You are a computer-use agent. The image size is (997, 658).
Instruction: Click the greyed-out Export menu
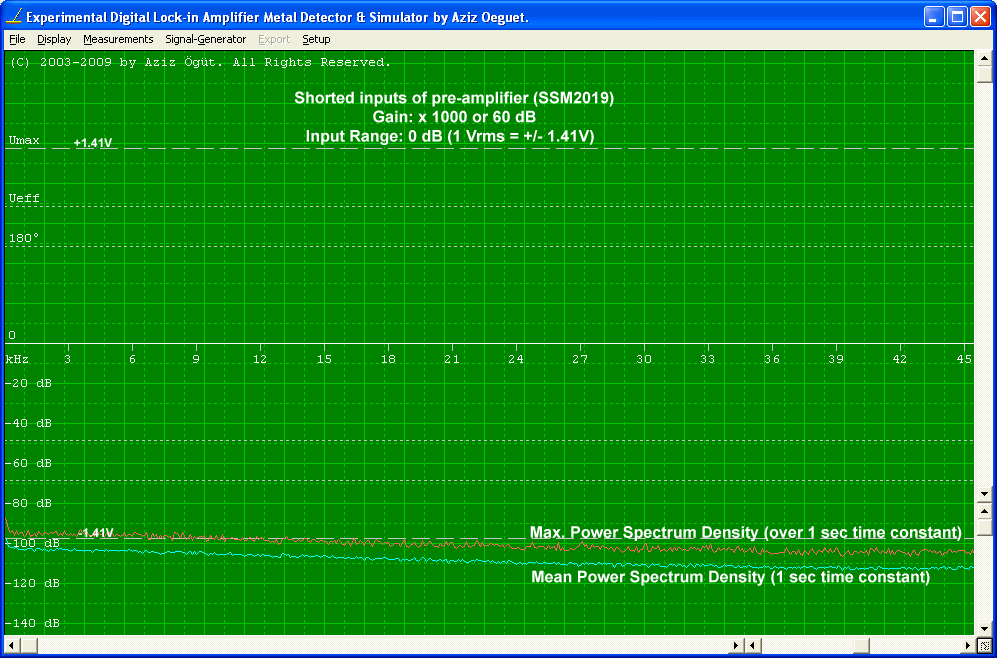[274, 39]
